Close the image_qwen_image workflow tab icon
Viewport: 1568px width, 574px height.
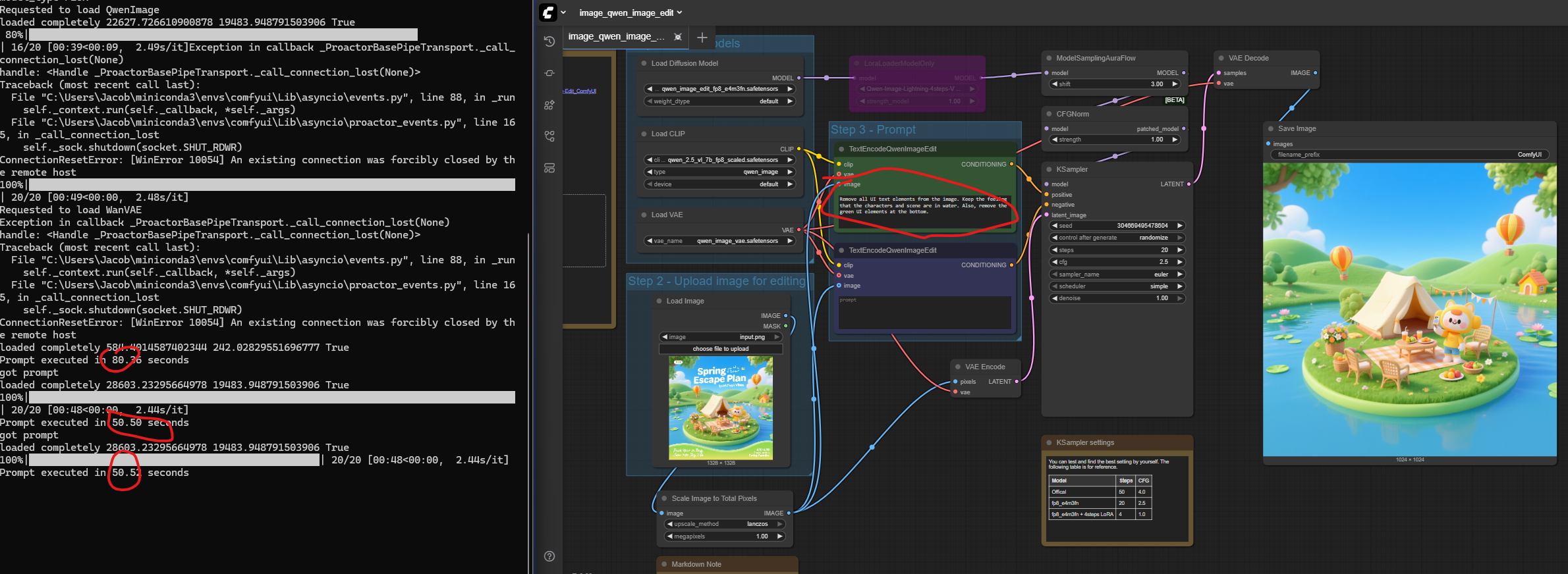[x=677, y=37]
